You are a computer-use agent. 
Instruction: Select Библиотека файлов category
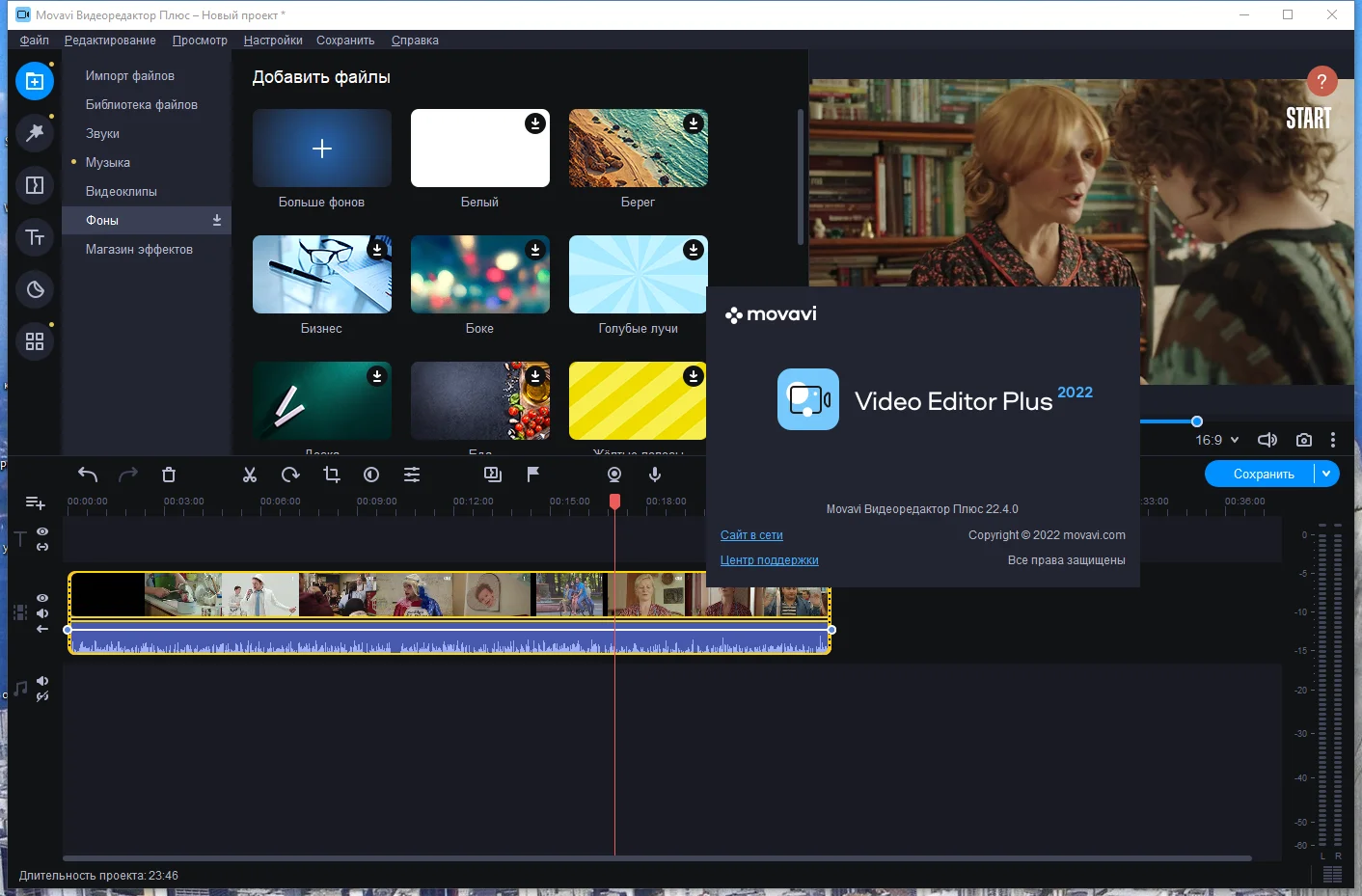147,104
